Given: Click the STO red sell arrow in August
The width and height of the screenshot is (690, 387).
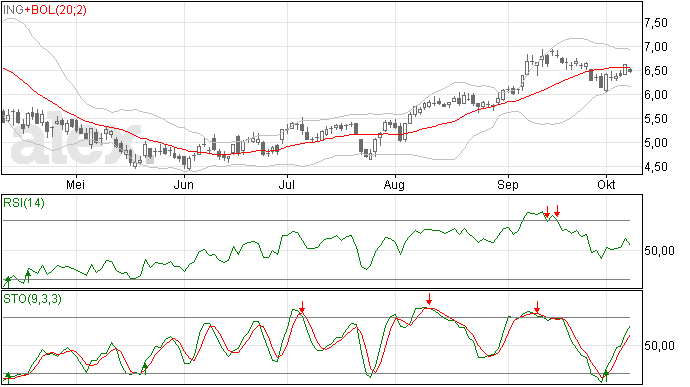Looking at the screenshot, I should [429, 299].
